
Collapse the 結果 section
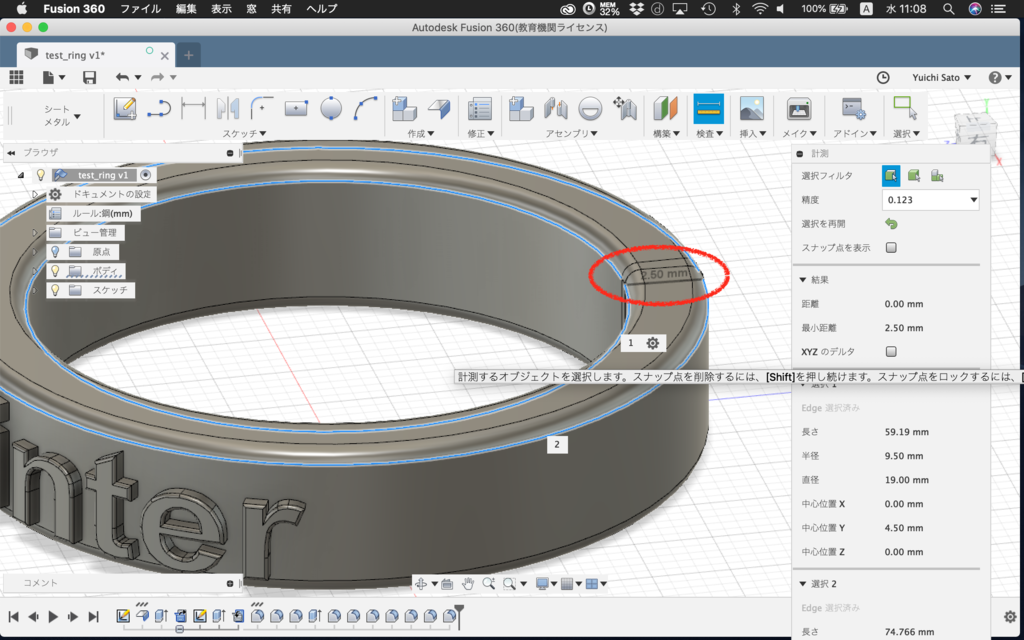pos(803,280)
